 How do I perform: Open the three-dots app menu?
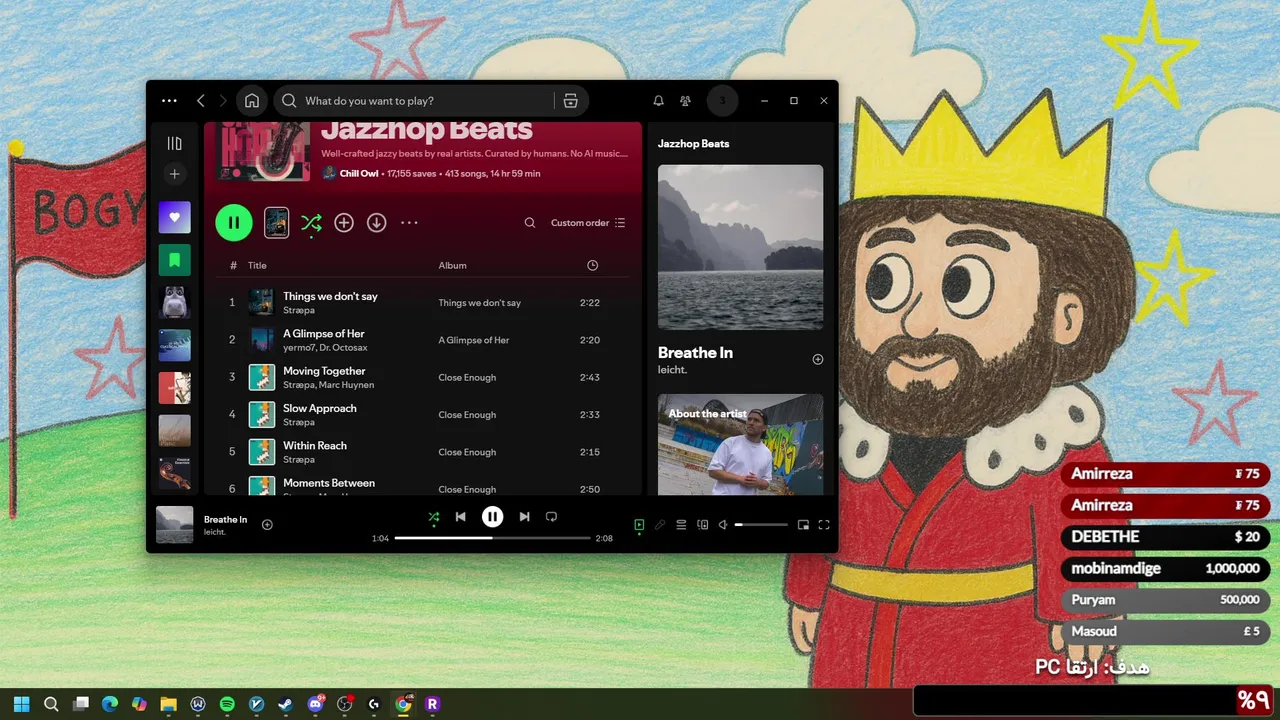169,101
